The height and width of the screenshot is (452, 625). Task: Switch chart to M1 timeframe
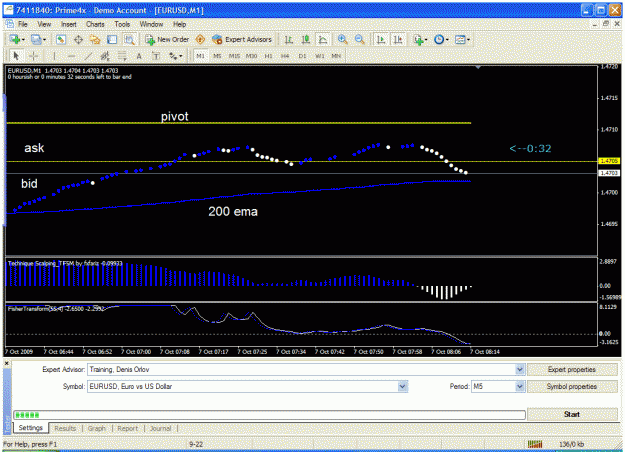(200, 56)
